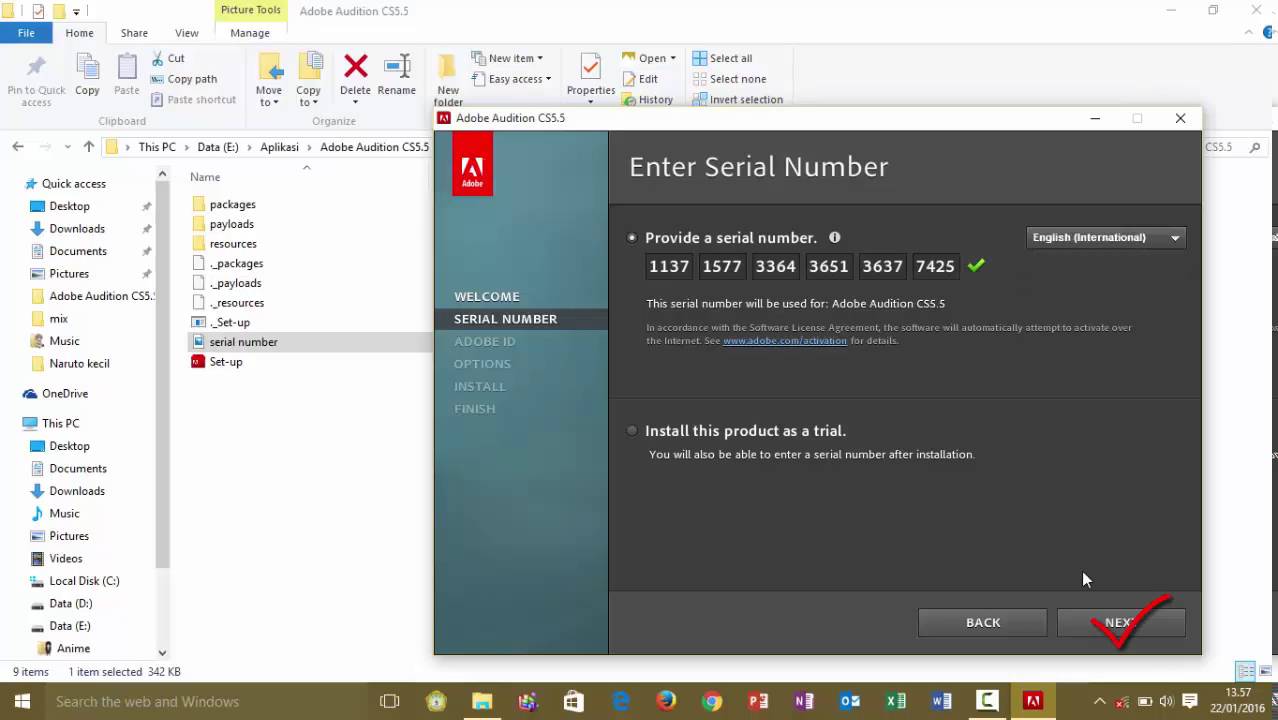Click the Back arrow in Explorer navigation
This screenshot has width=1278, height=720.
(18, 147)
